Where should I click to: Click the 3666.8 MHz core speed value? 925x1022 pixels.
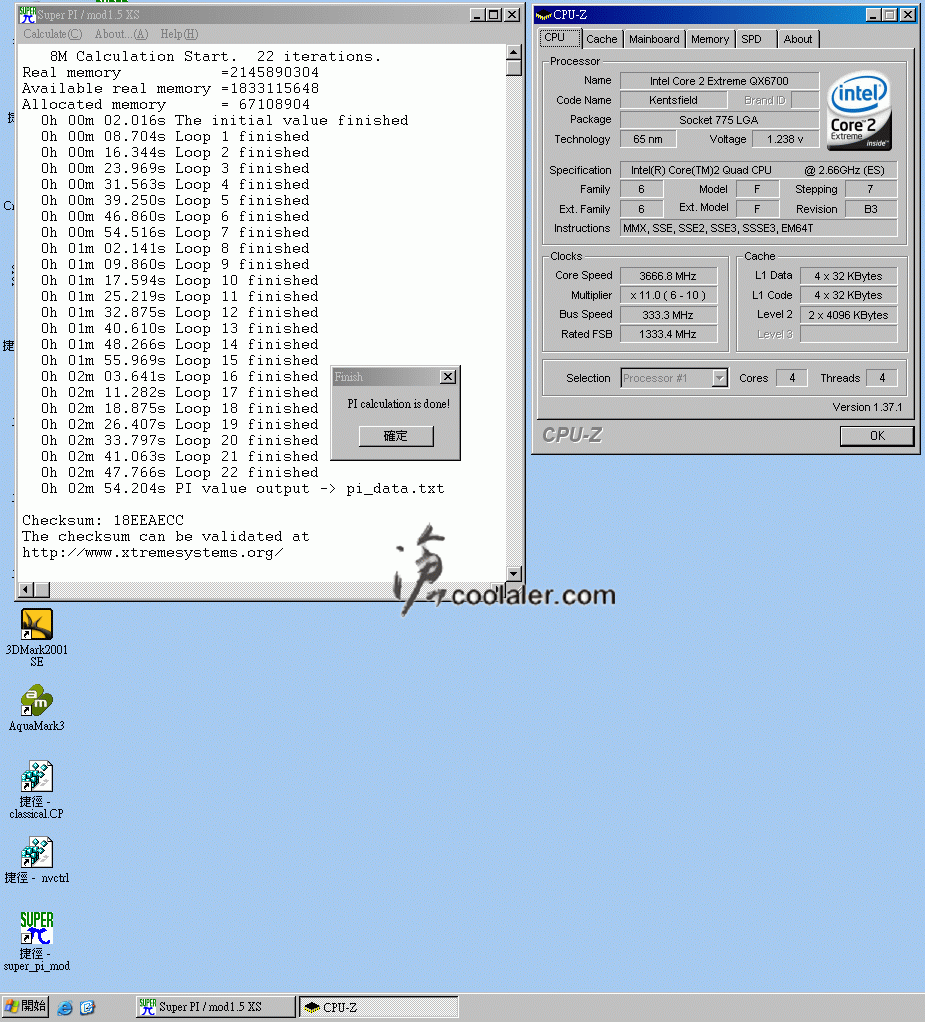(x=668, y=276)
